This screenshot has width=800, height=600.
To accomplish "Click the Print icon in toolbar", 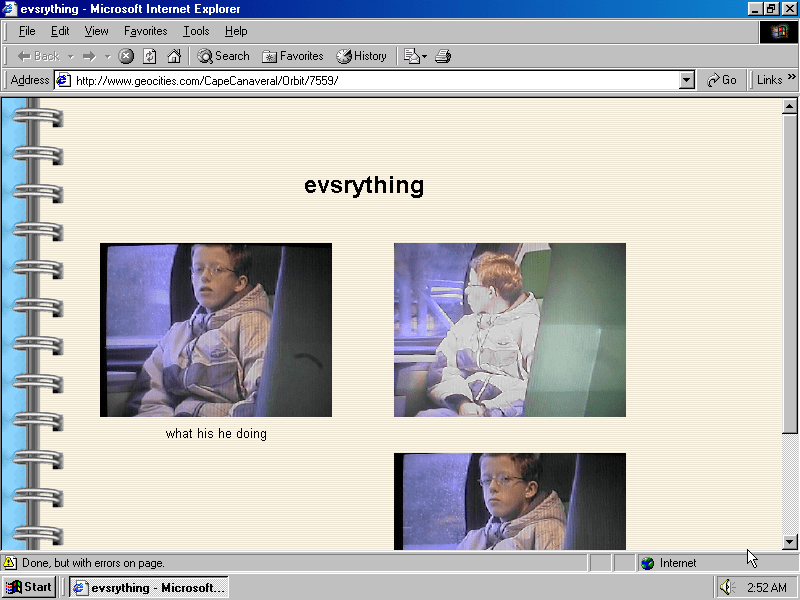I will 443,56.
